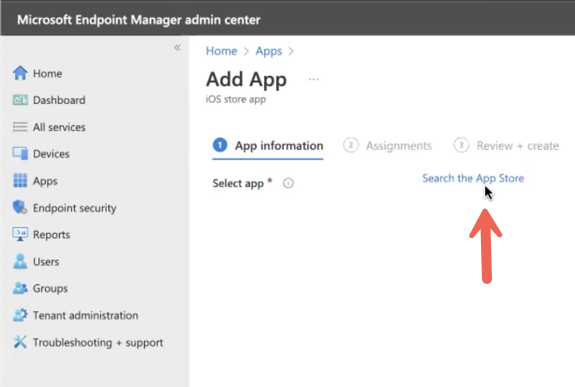Click the Devices monitor icon
The image size is (575, 387).
pyautogui.click(x=20, y=154)
